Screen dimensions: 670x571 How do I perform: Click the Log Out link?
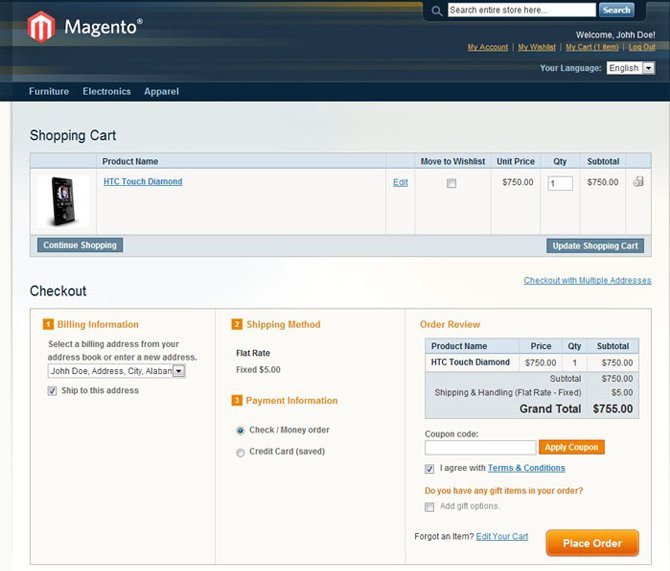(x=642, y=47)
